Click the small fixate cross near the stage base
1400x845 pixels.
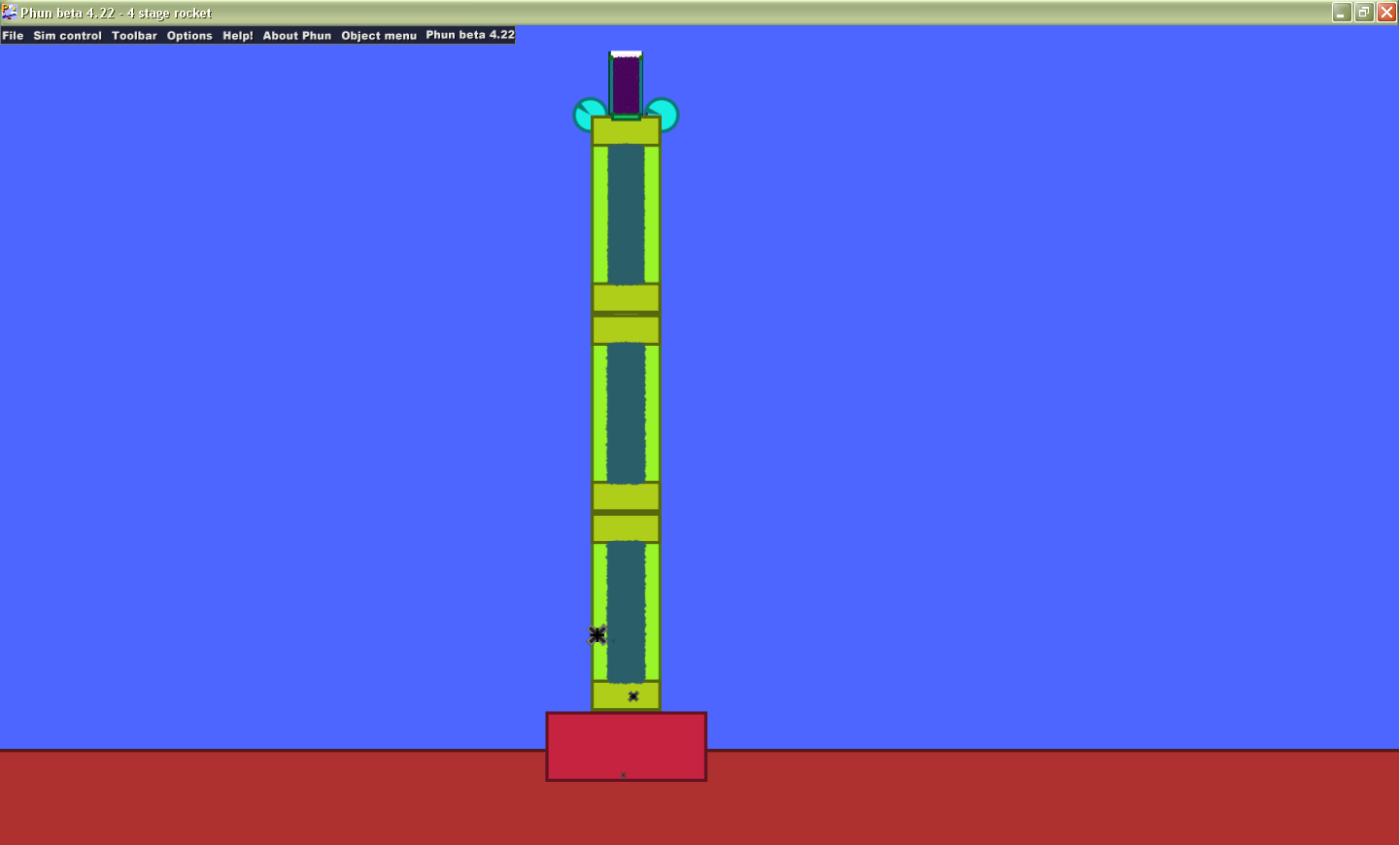(633, 695)
